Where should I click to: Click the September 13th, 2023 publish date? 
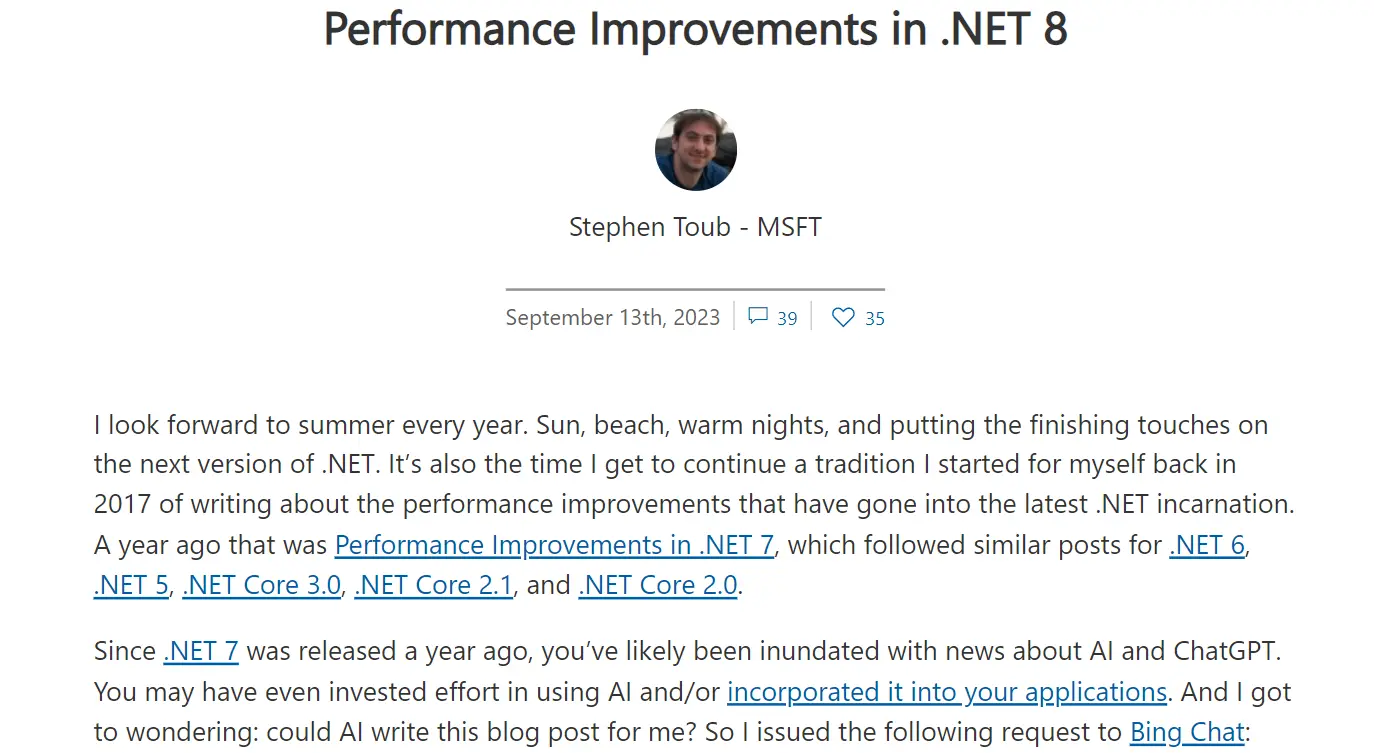[x=612, y=318]
